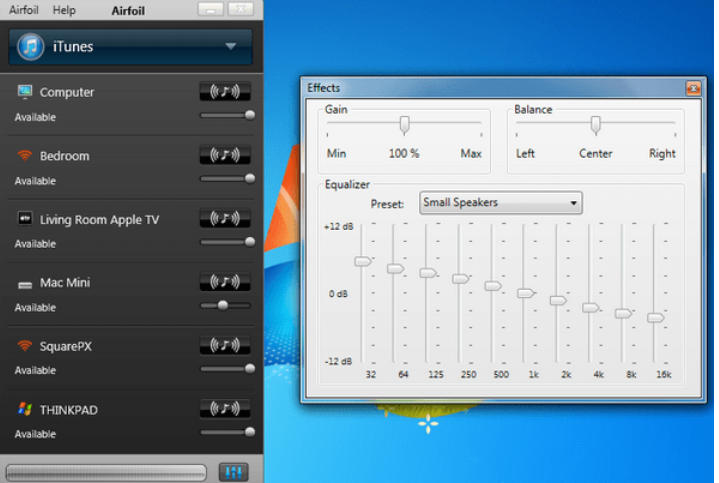Click the THINKPAD Windows logo icon
Viewport: 719px width, 483px height.
(25, 410)
